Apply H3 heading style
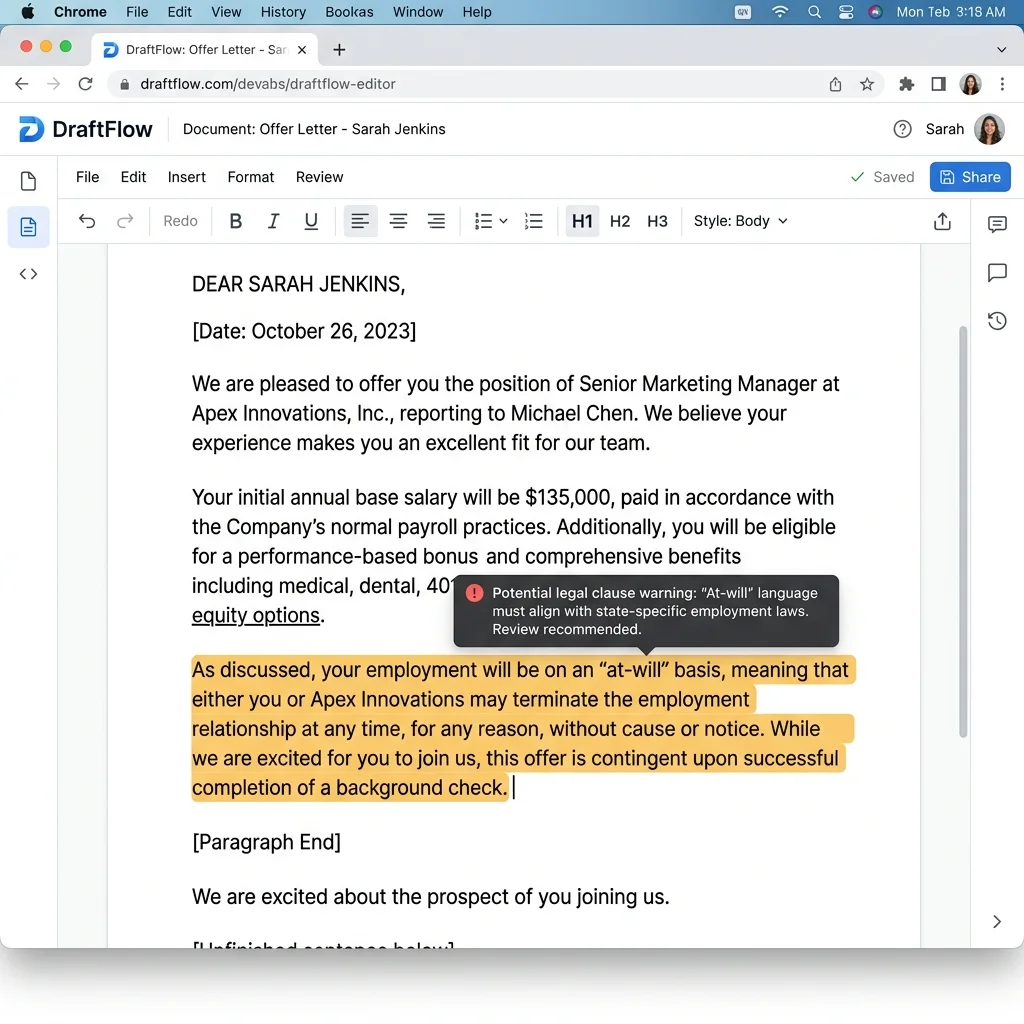This screenshot has height=1024, width=1024. (657, 221)
